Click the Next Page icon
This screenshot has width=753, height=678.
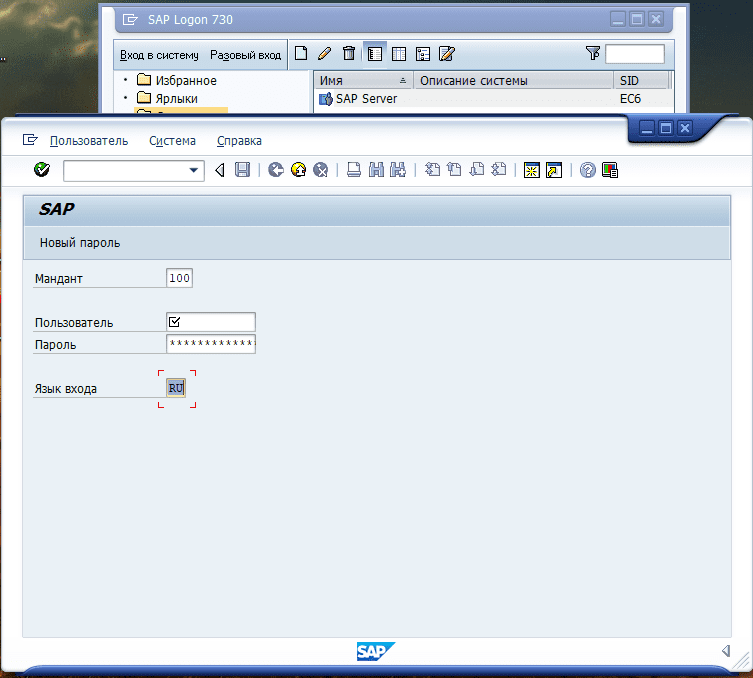click(476, 170)
